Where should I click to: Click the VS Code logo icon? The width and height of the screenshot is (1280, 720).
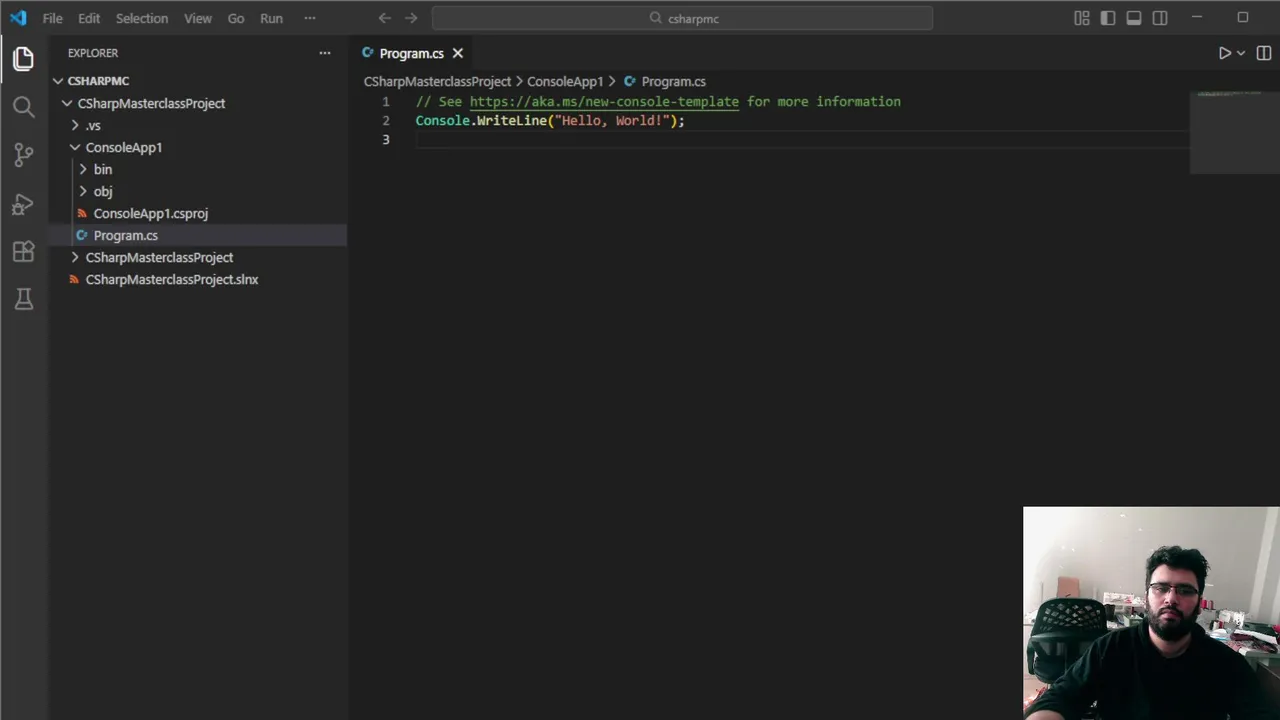(x=18, y=18)
